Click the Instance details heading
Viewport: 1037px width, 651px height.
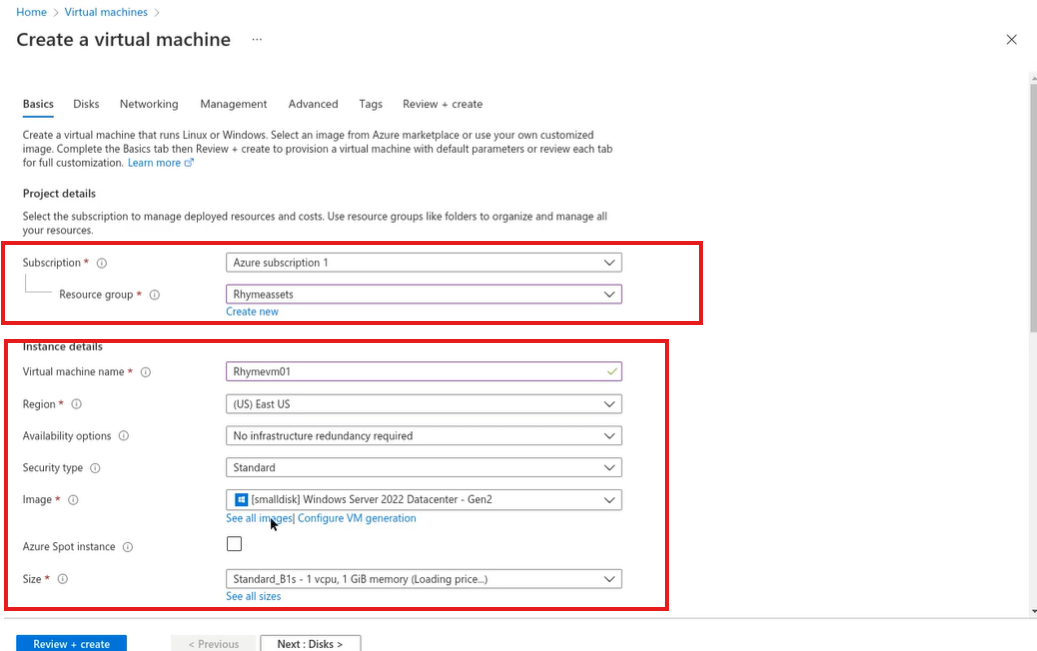pos(62,347)
